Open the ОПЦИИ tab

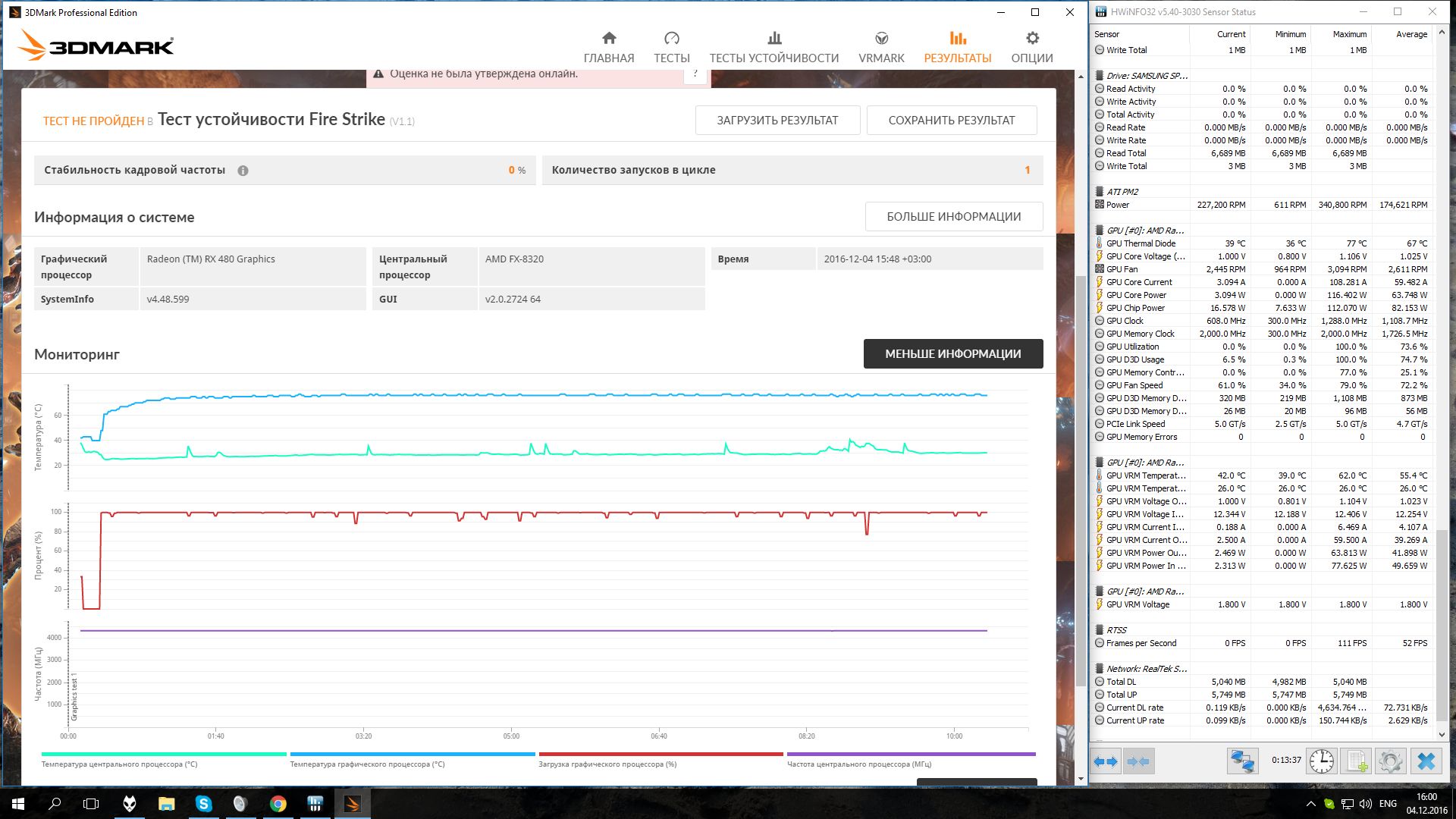tap(1031, 47)
